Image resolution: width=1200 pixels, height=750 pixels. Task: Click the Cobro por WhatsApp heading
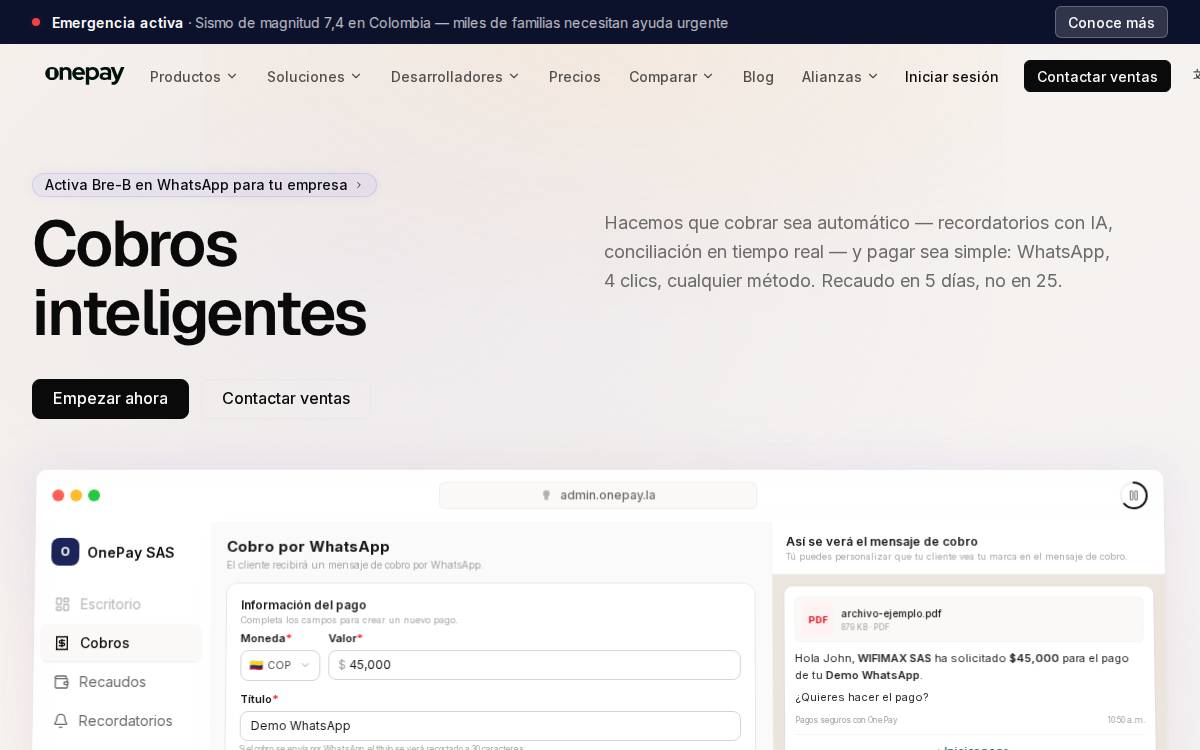click(308, 546)
